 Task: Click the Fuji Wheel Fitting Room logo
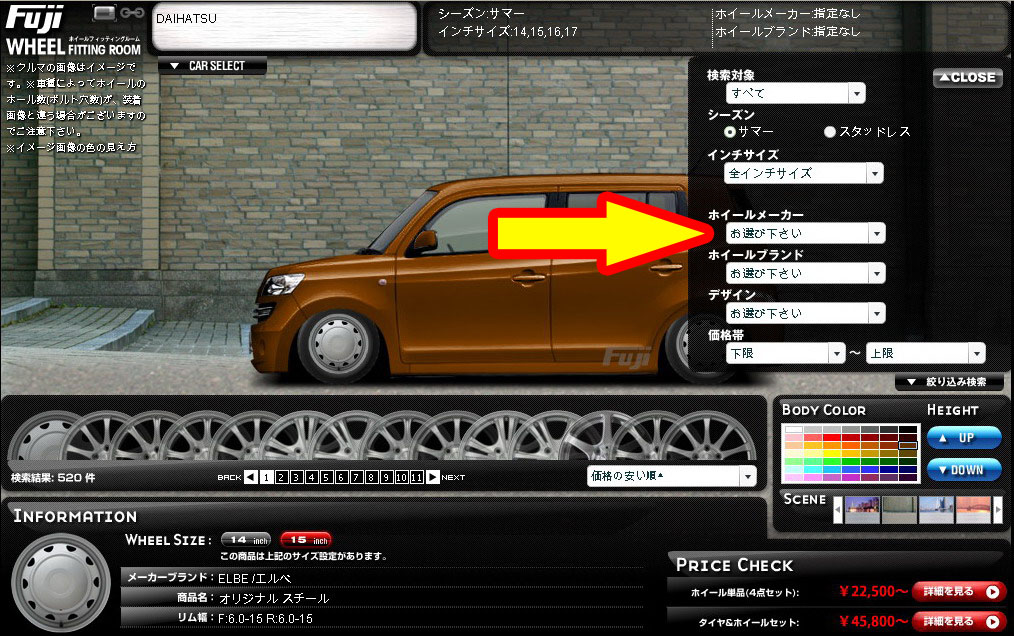pos(73,30)
